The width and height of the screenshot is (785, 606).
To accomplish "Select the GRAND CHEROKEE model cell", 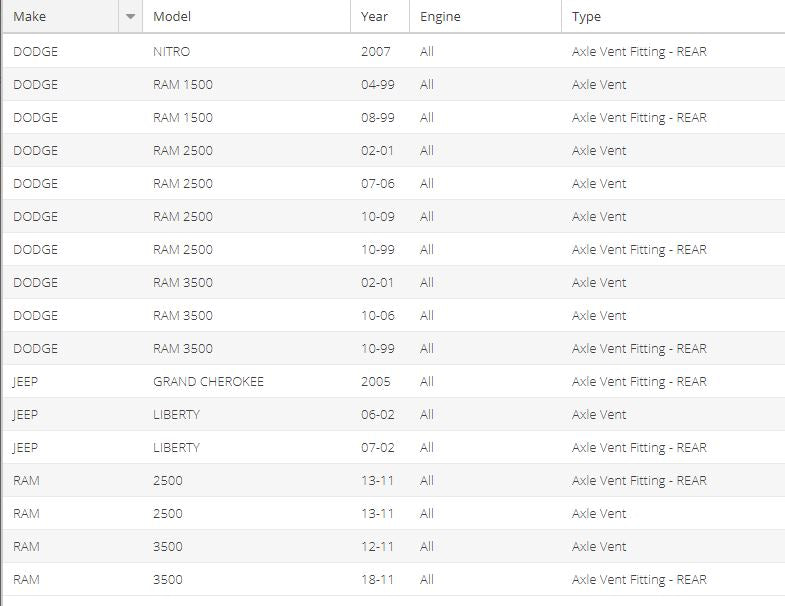I will 208,382.
